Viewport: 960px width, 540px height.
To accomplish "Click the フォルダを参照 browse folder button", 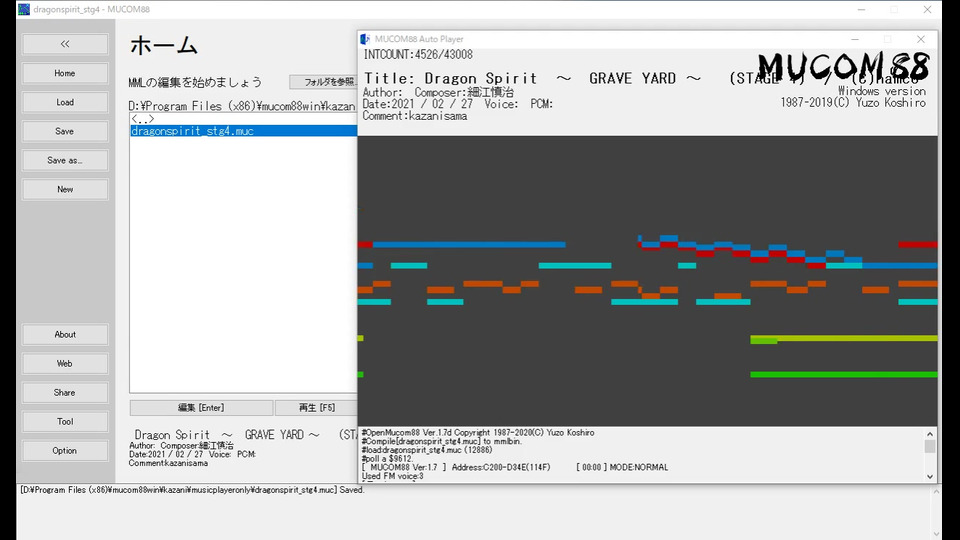I will pos(323,82).
